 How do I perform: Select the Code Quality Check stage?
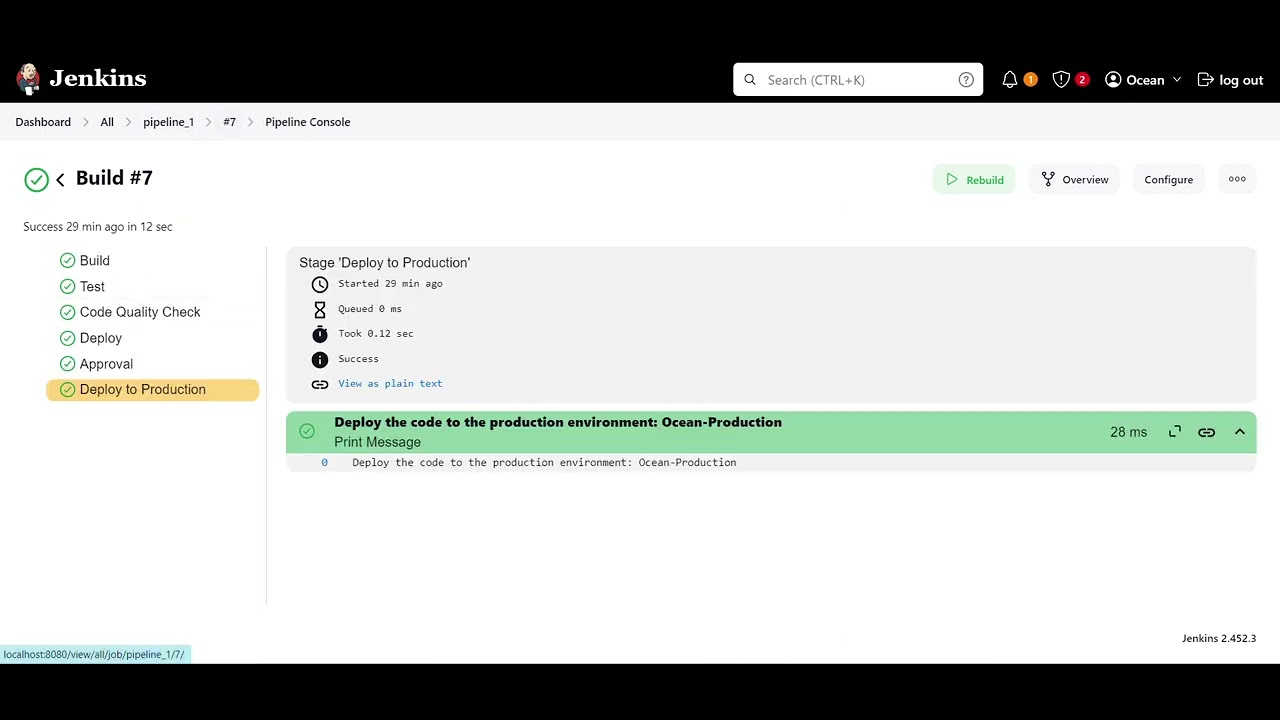(x=152, y=312)
